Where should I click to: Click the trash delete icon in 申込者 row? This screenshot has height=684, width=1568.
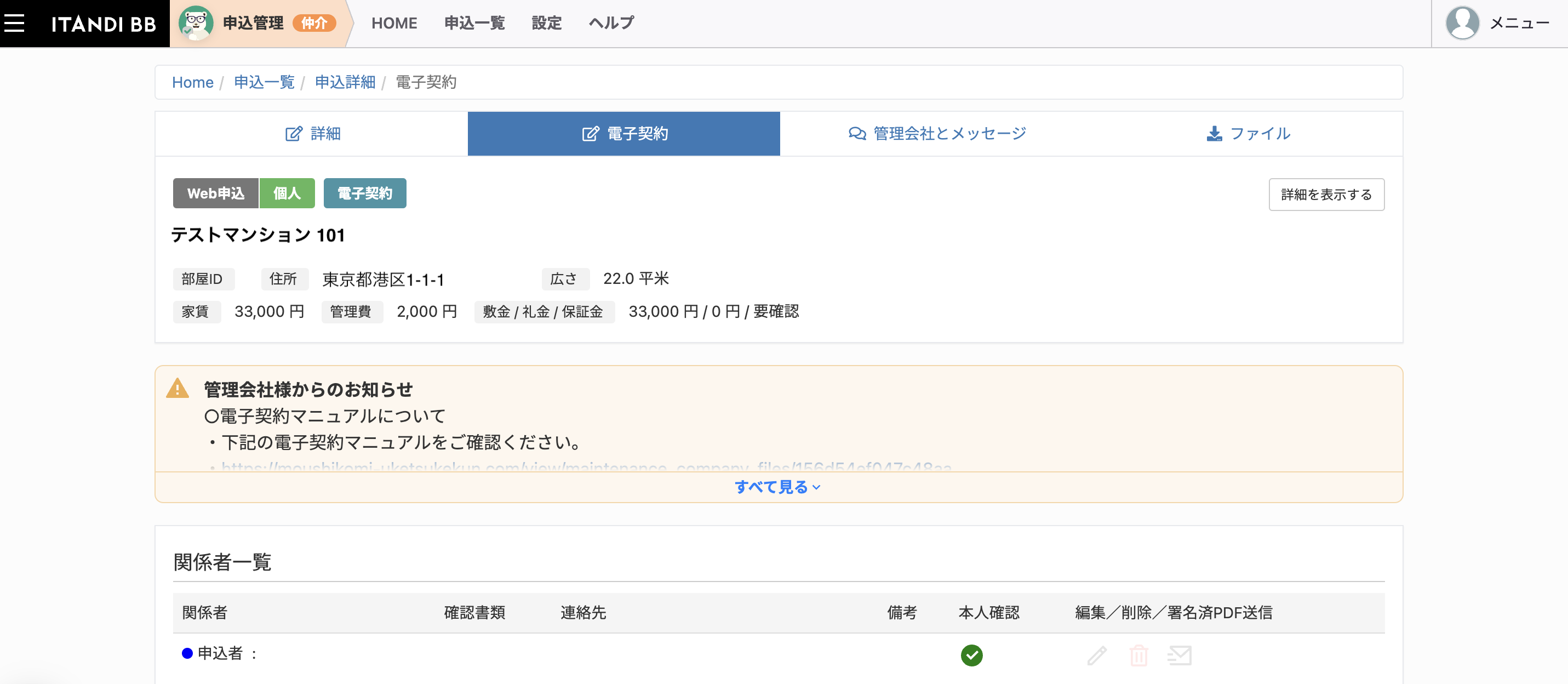[1138, 656]
